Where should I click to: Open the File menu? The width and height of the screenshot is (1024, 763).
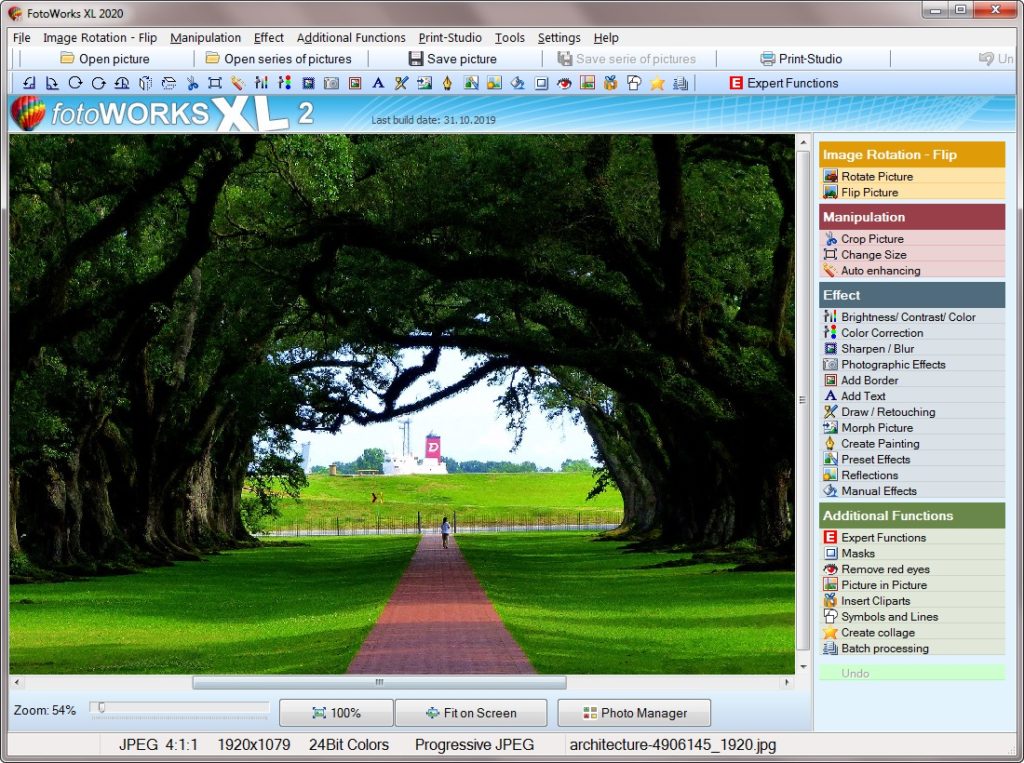point(21,37)
